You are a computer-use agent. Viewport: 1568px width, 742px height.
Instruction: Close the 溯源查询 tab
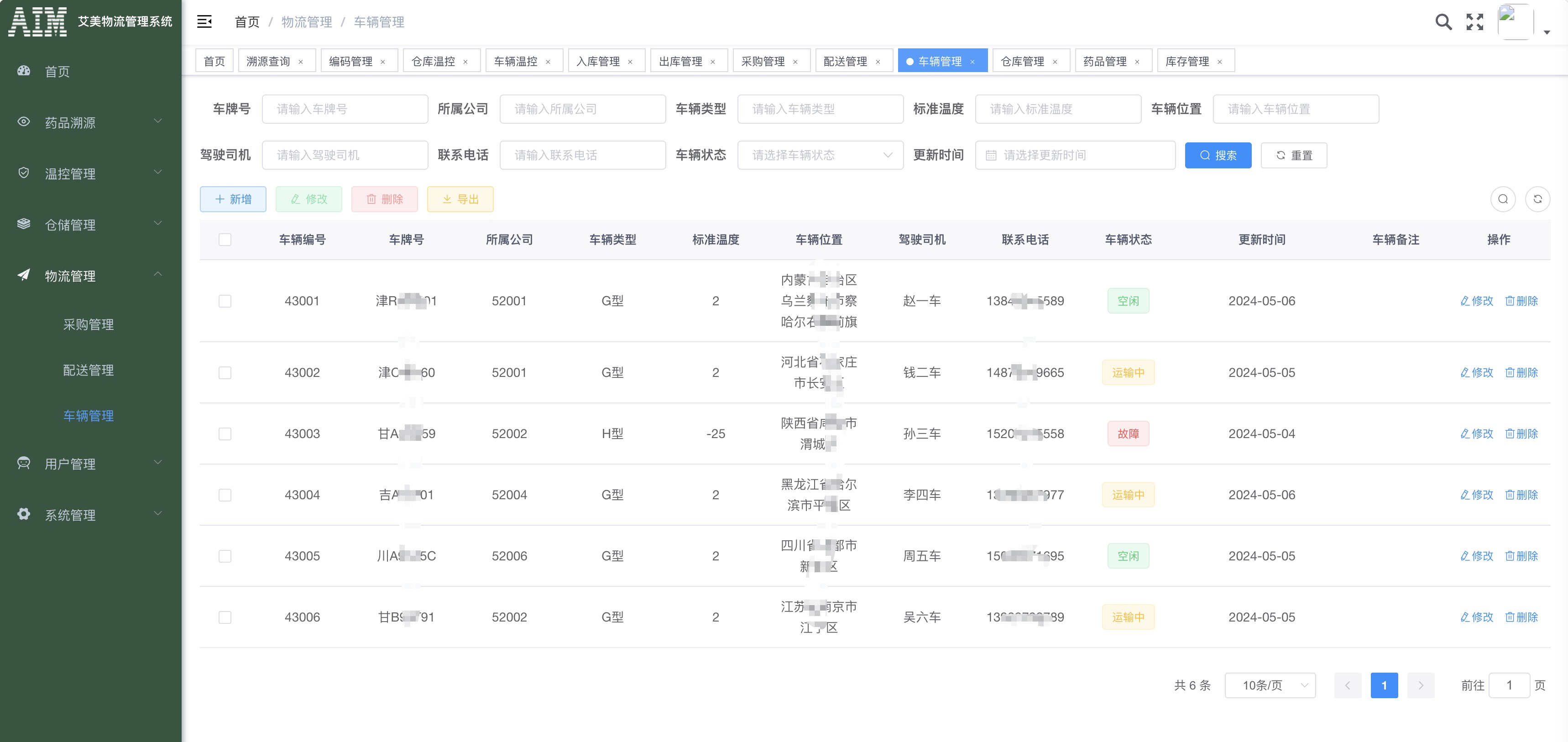[x=301, y=62]
